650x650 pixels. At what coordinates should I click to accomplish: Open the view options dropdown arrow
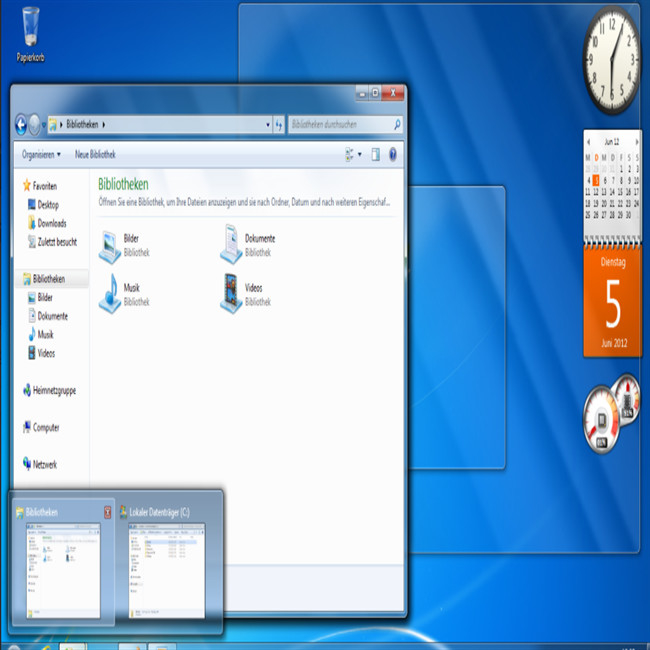pyautogui.click(x=360, y=155)
